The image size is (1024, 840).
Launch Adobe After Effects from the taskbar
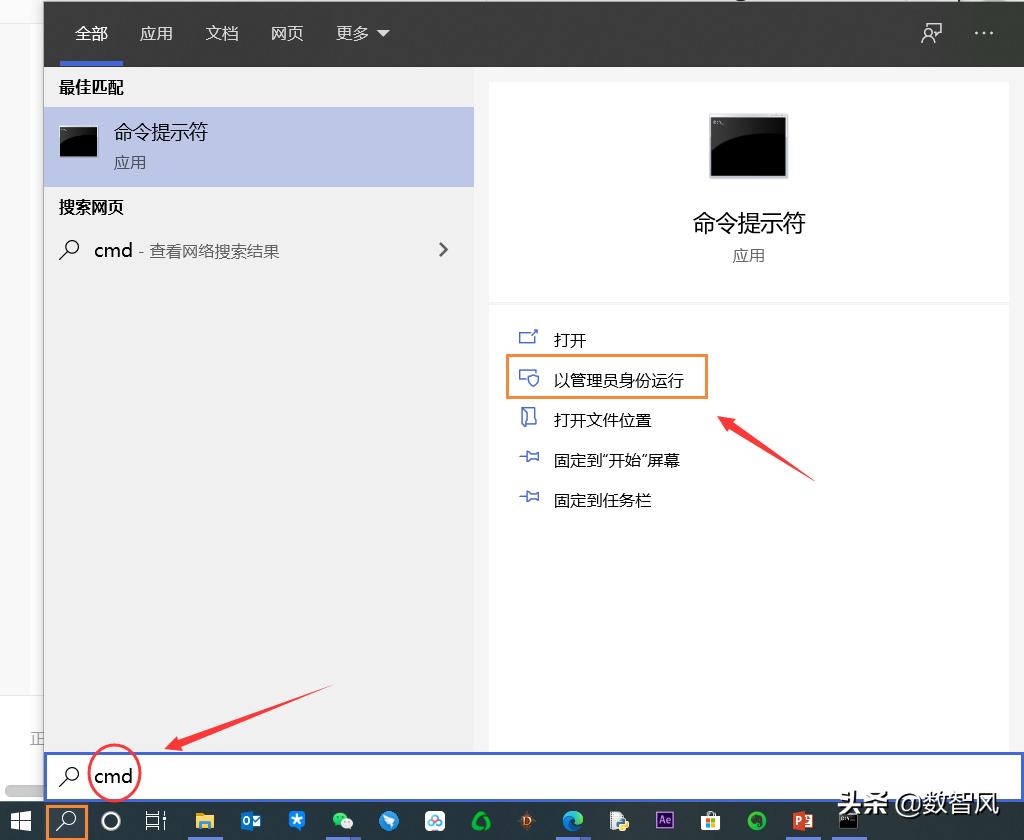pyautogui.click(x=665, y=822)
